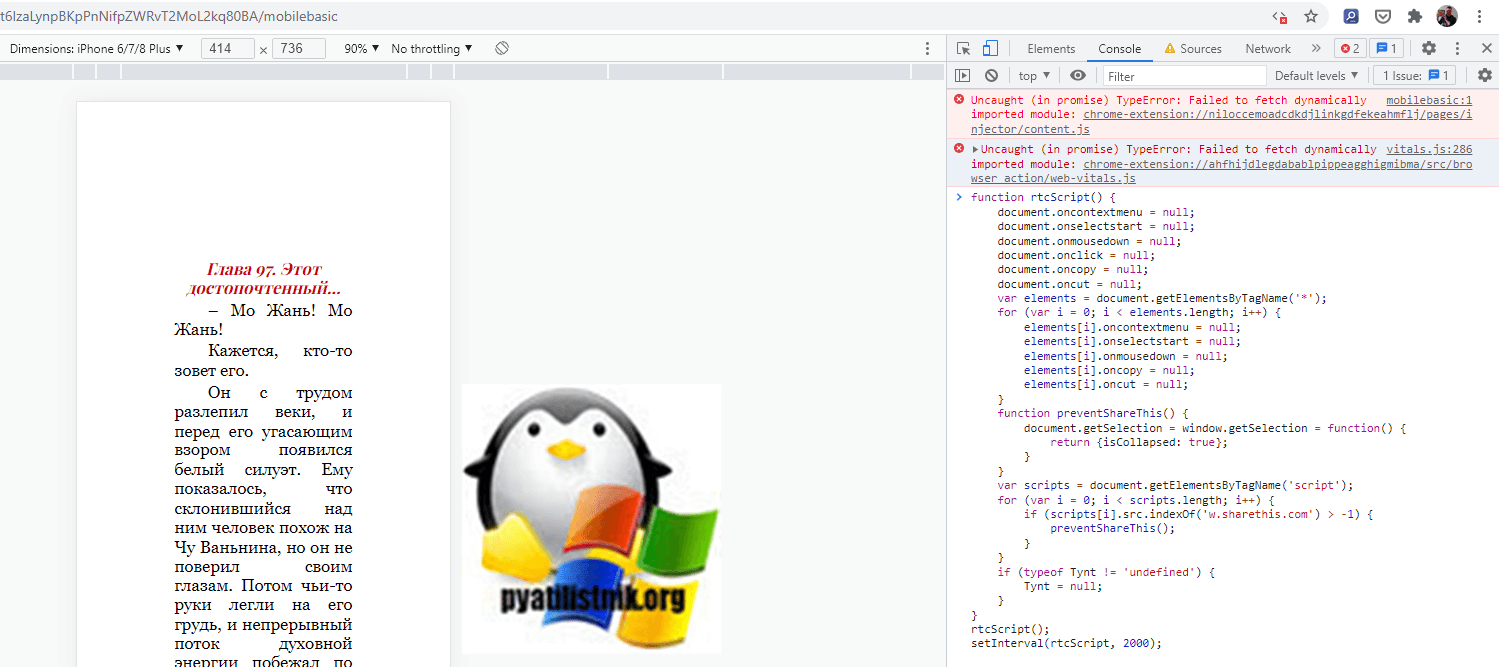Image resolution: width=1499 pixels, height=667 pixels.
Task: Open the 90% zoom dropdown
Action: (361, 48)
